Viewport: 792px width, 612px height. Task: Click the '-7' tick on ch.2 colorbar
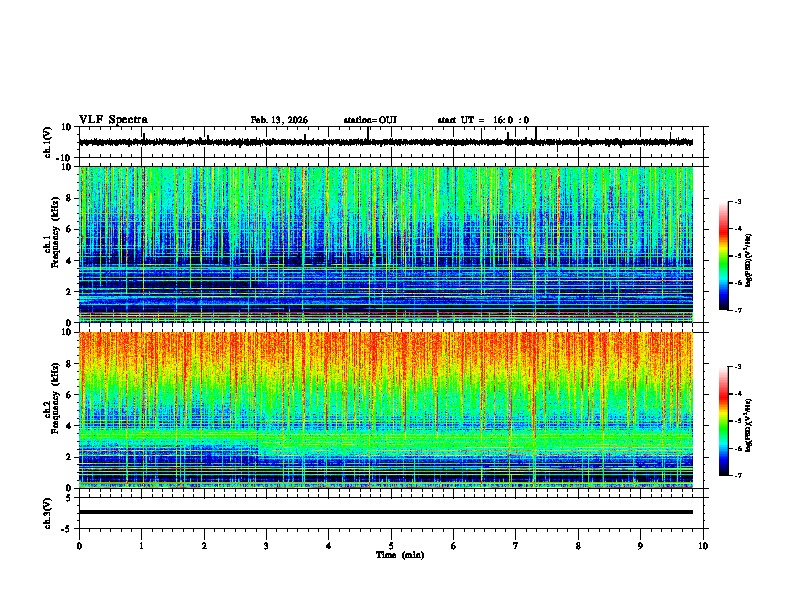coord(737,475)
